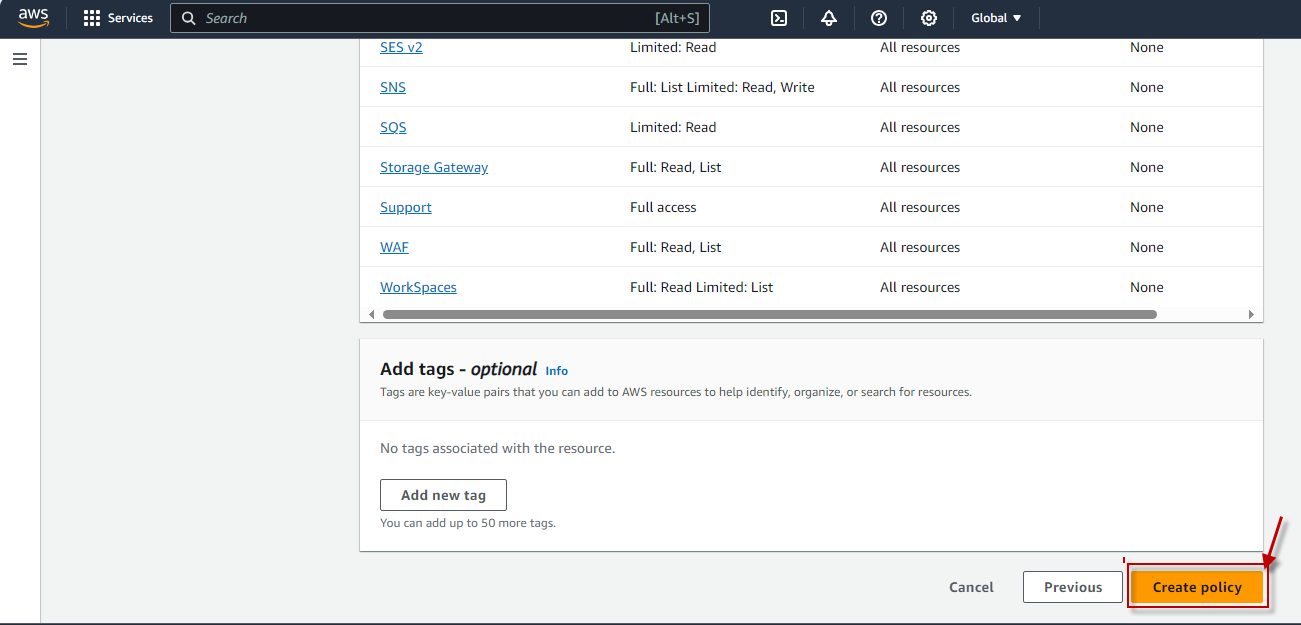Click the Info link beside Add tags

coord(557,370)
